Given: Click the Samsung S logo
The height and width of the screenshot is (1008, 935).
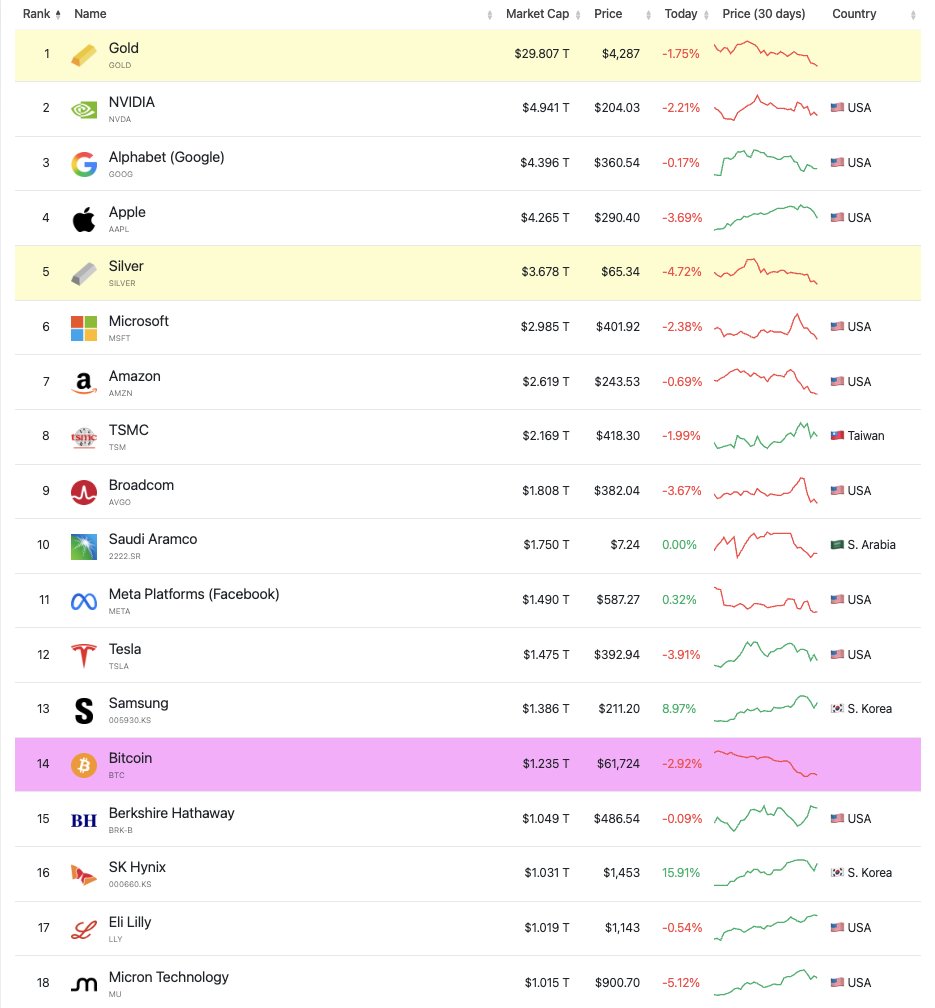Looking at the screenshot, I should pos(84,711).
